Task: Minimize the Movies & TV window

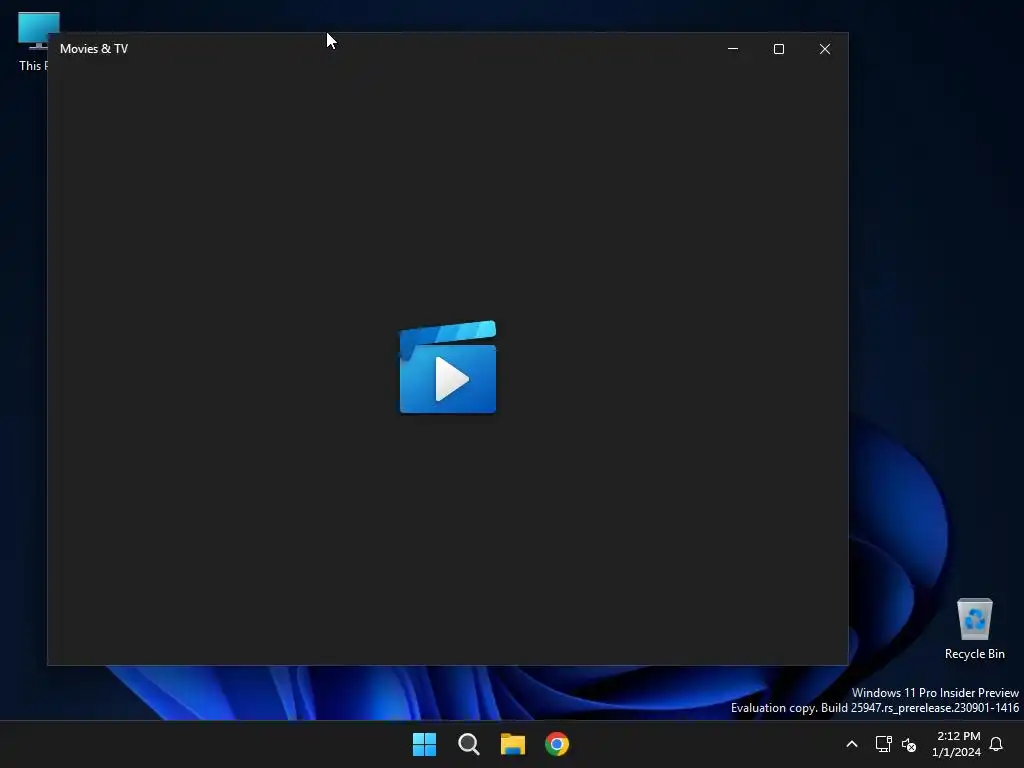Action: pyautogui.click(x=733, y=49)
